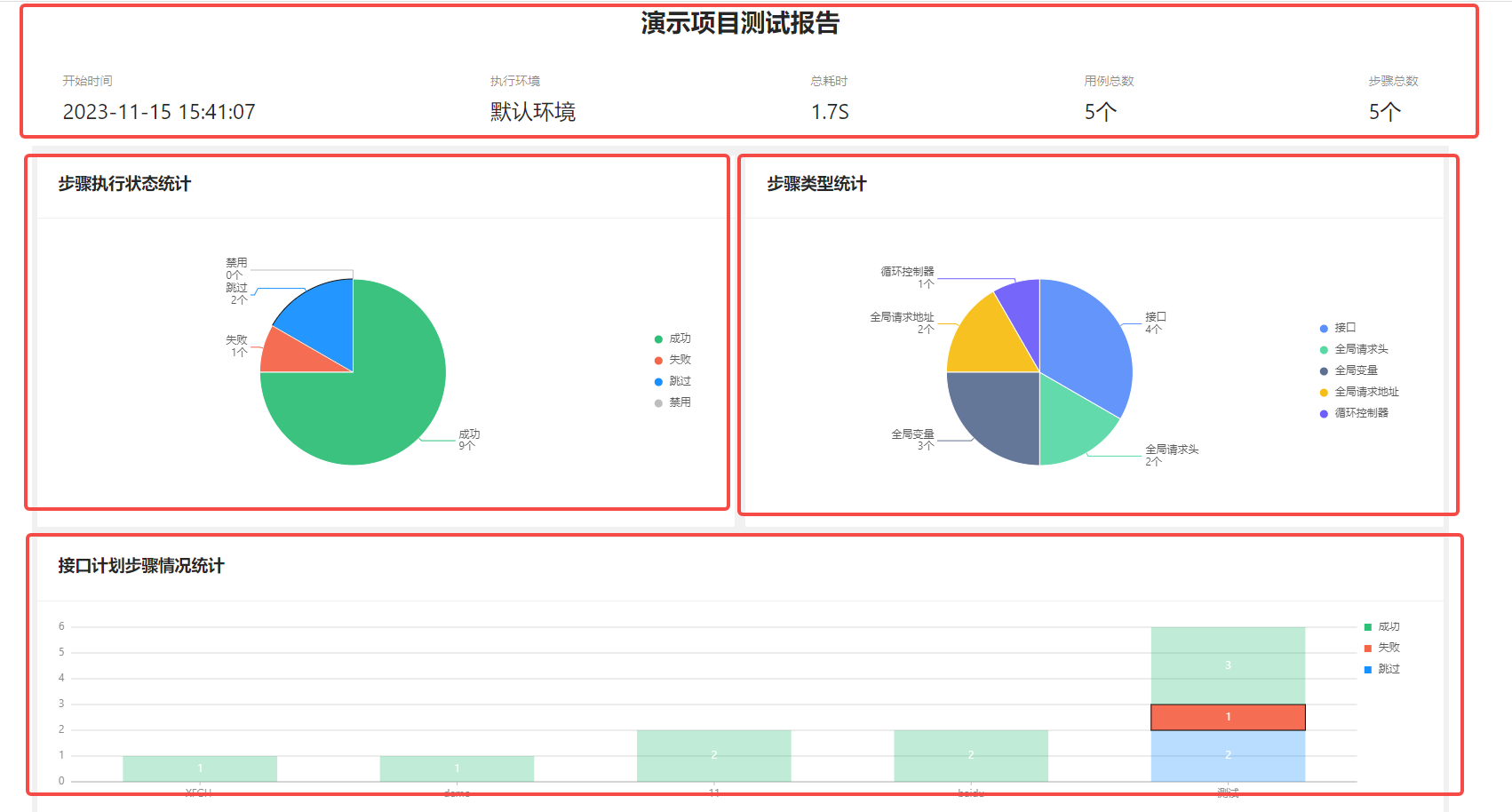Click the 跳过 2个 pie label
Image resolution: width=1512 pixels, height=812 pixels.
point(236,294)
